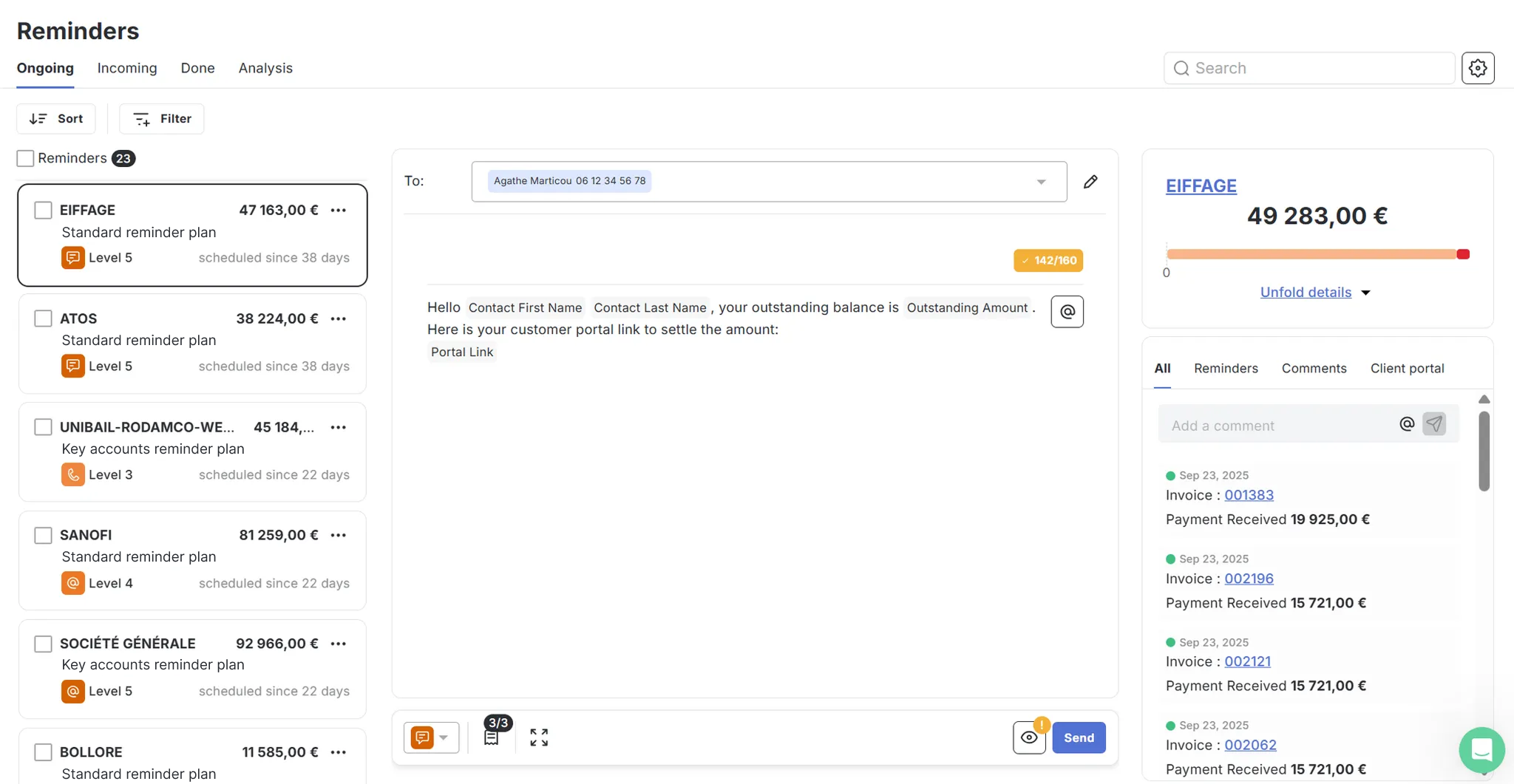
Task: Click the Contact Last Name variable
Action: coord(650,307)
